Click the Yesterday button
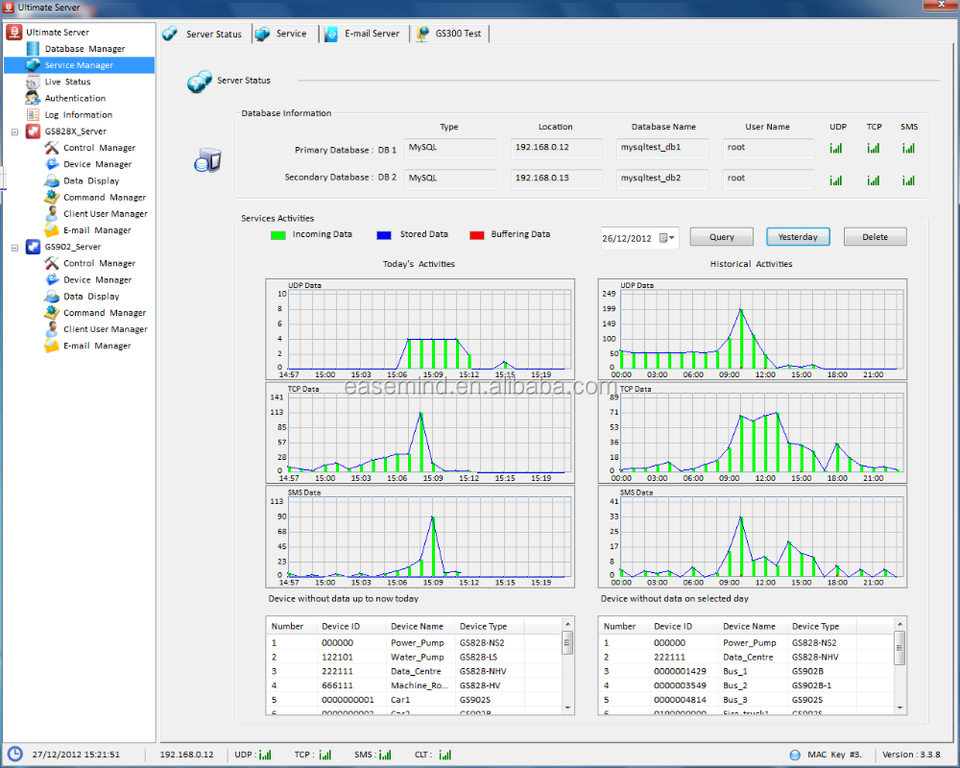Screen dimensions: 960x768 point(798,237)
